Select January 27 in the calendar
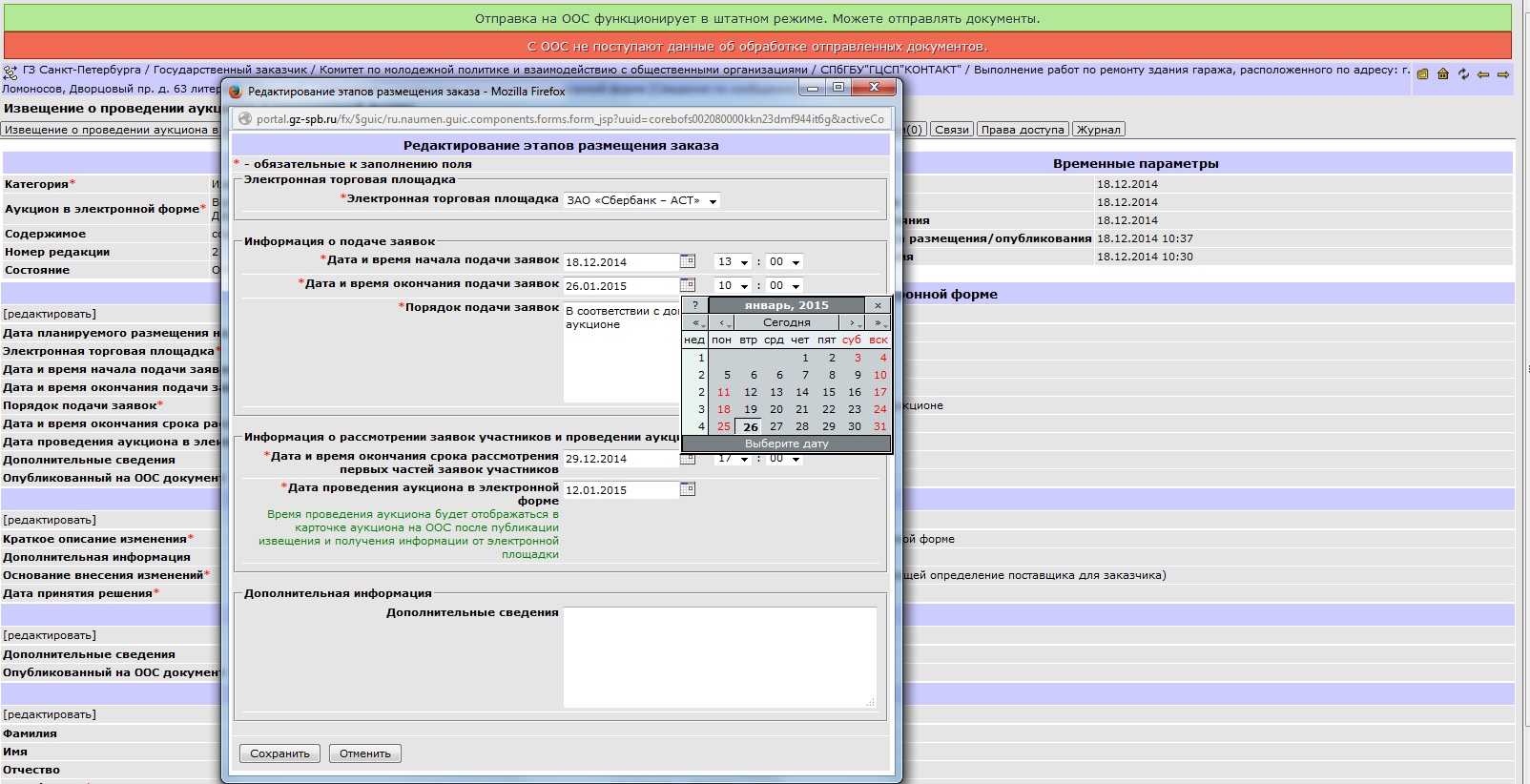The height and width of the screenshot is (784, 1530). point(775,426)
